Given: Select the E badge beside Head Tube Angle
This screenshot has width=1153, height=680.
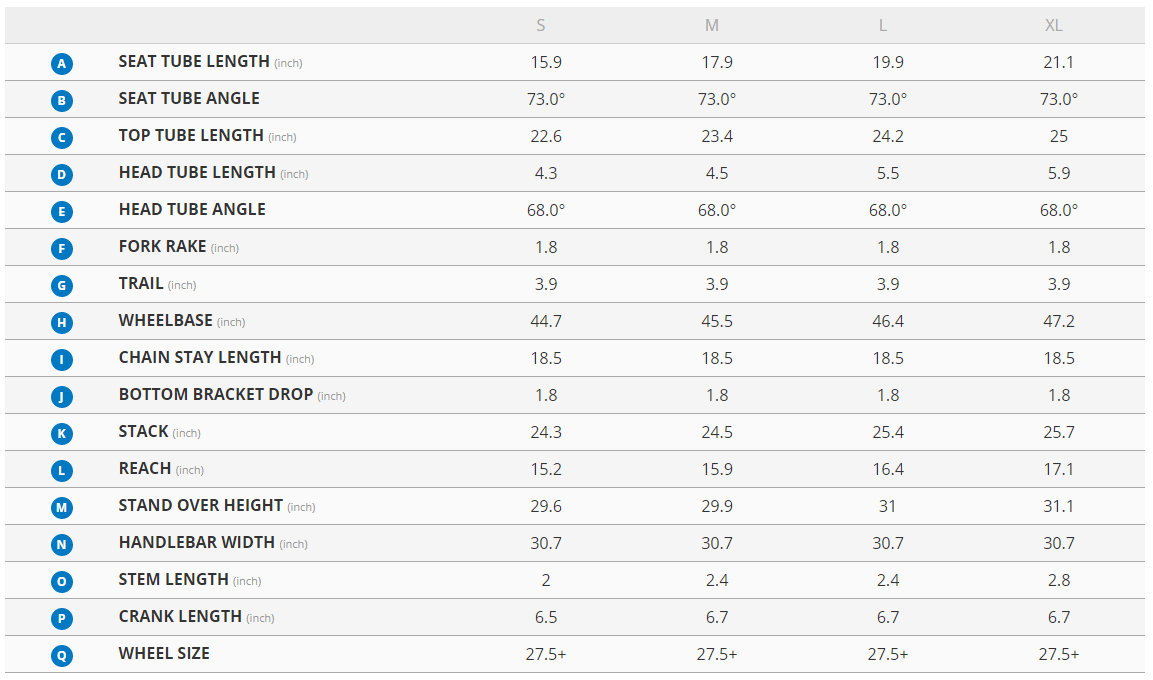Looking at the screenshot, I should (x=62, y=212).
